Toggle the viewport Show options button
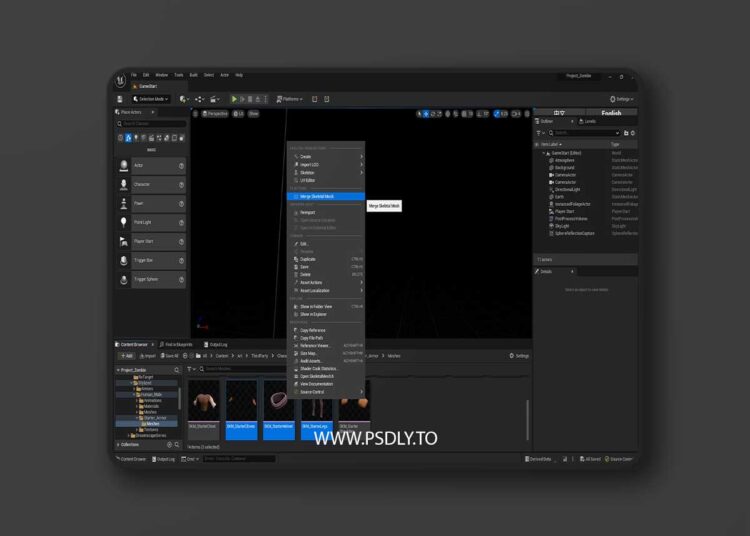The image size is (750, 536). tap(254, 114)
